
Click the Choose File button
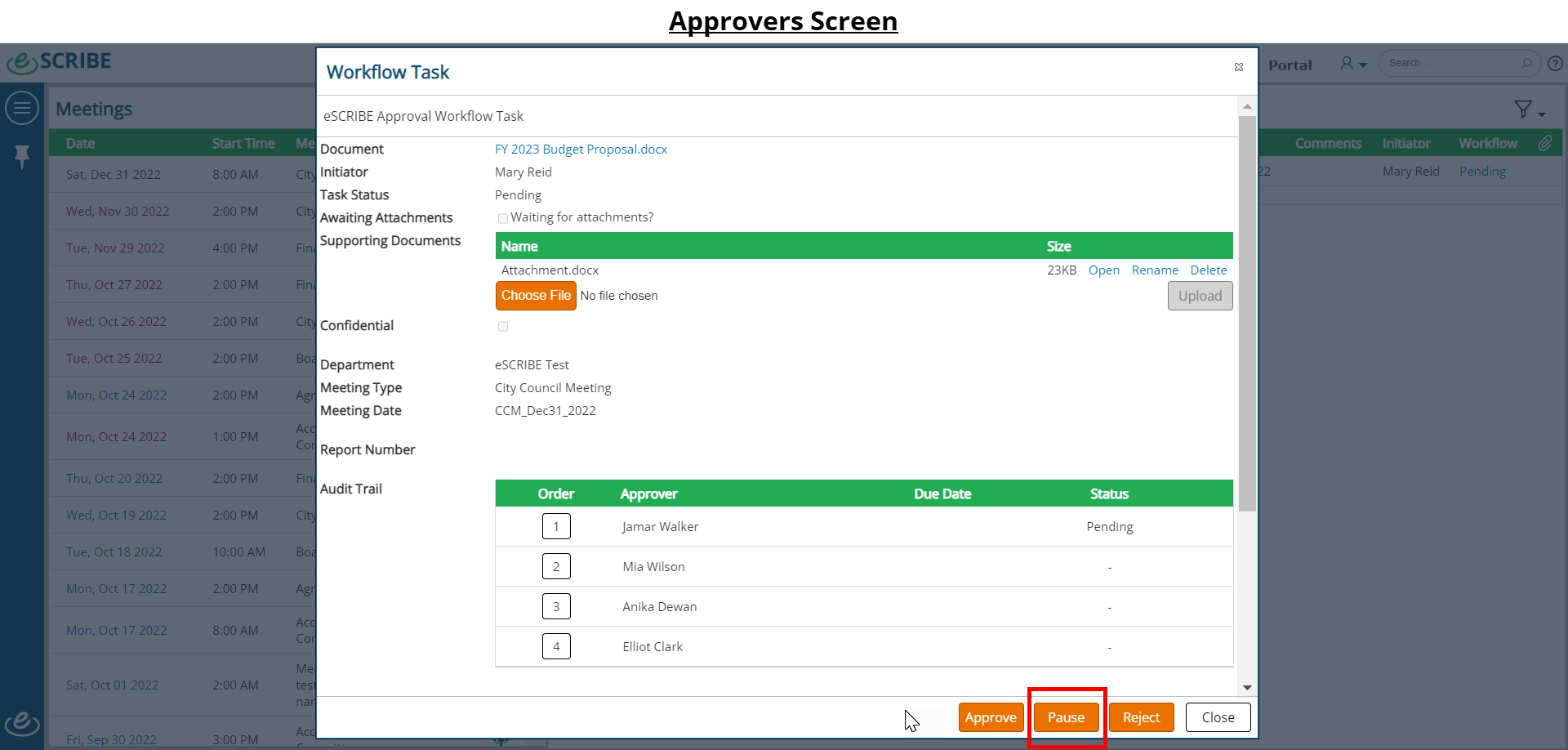coord(536,296)
